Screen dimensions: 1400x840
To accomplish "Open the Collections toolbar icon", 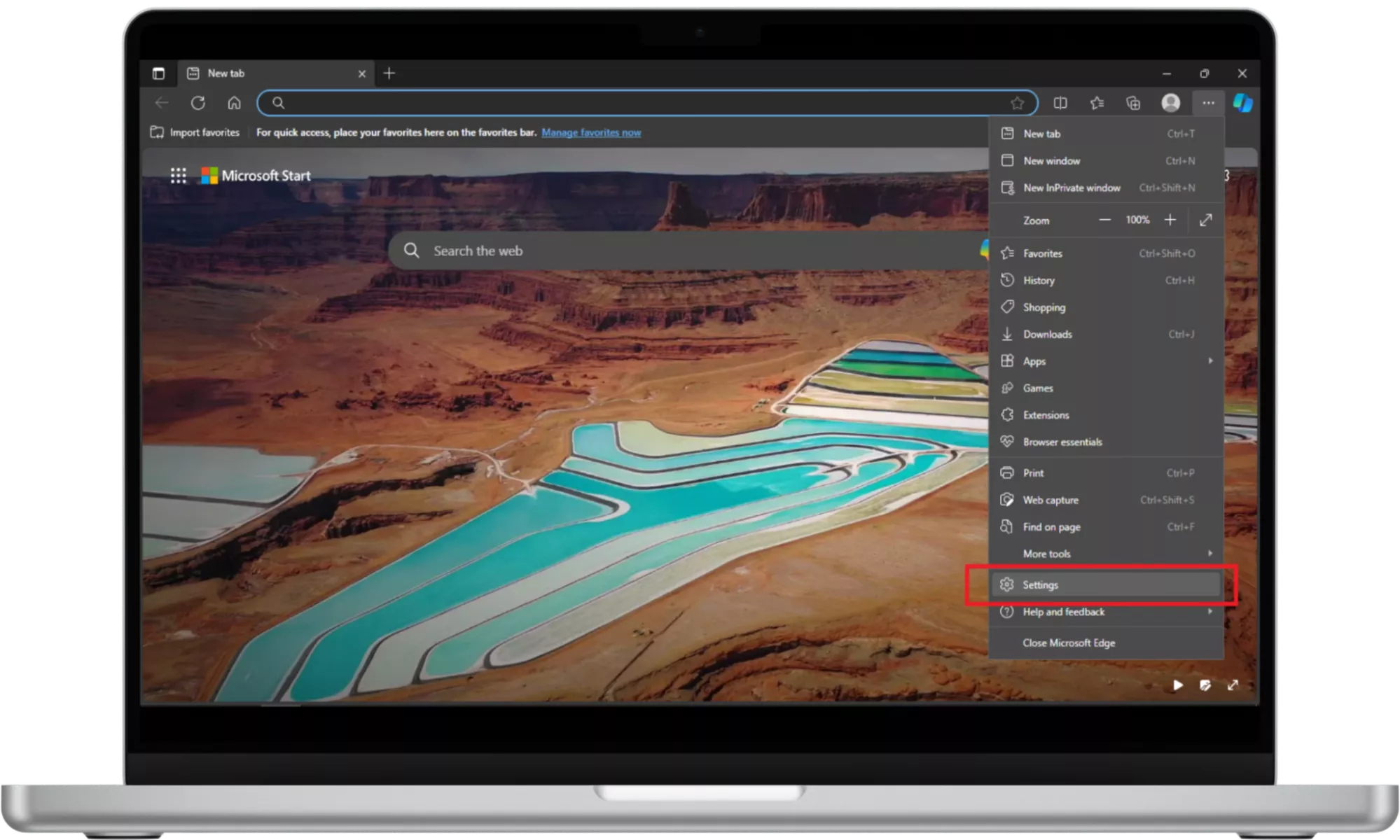I will pos(1133,103).
